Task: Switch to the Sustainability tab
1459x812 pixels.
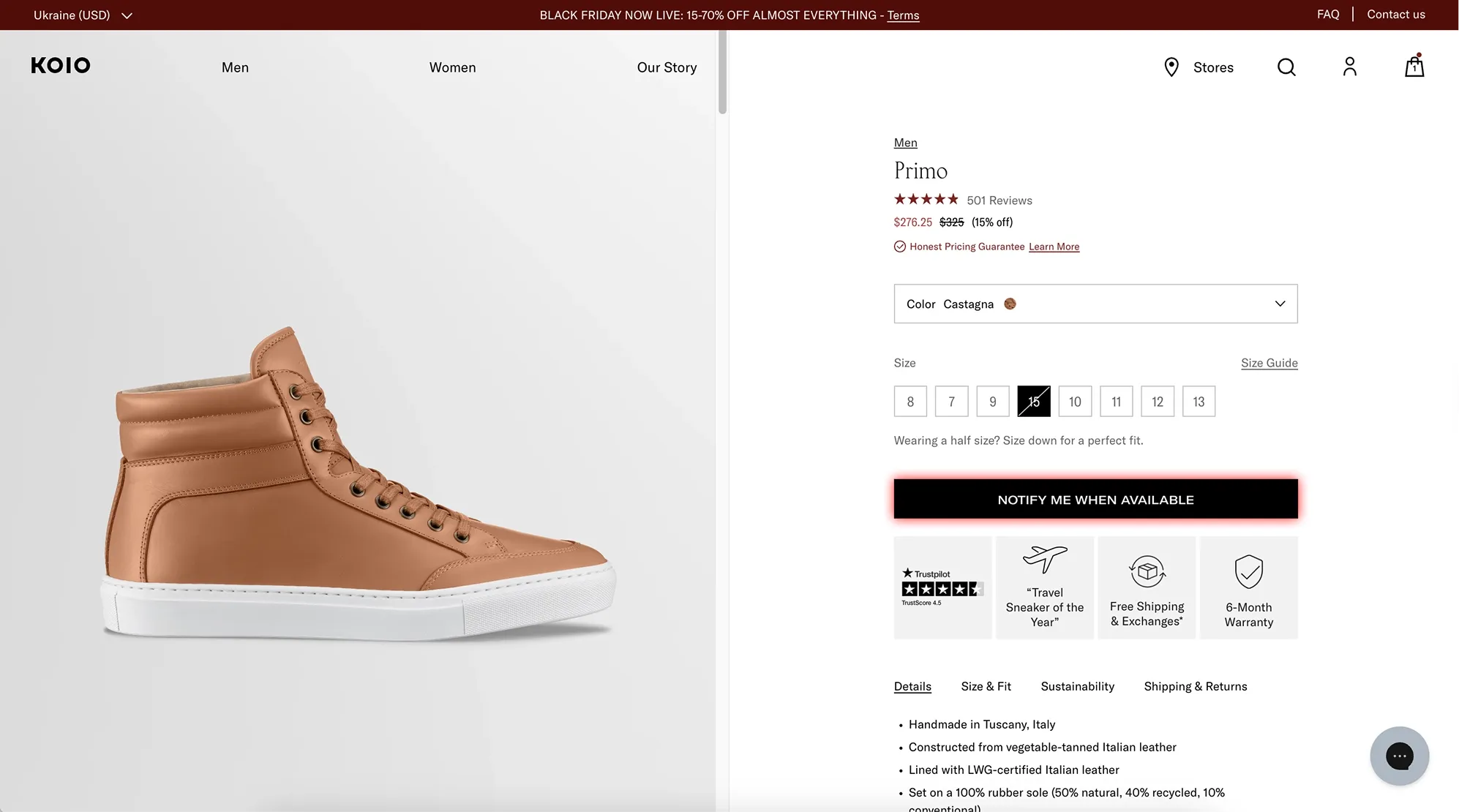Action: (1077, 686)
